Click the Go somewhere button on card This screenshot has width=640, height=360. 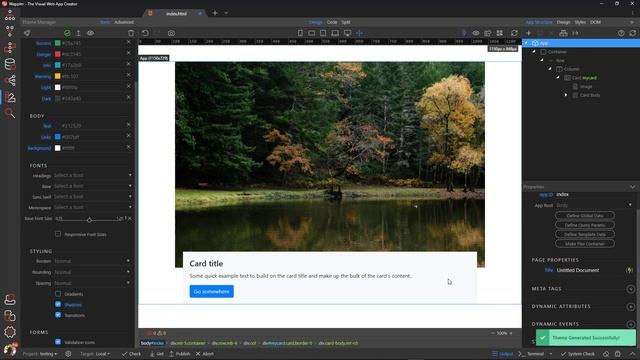click(211, 291)
